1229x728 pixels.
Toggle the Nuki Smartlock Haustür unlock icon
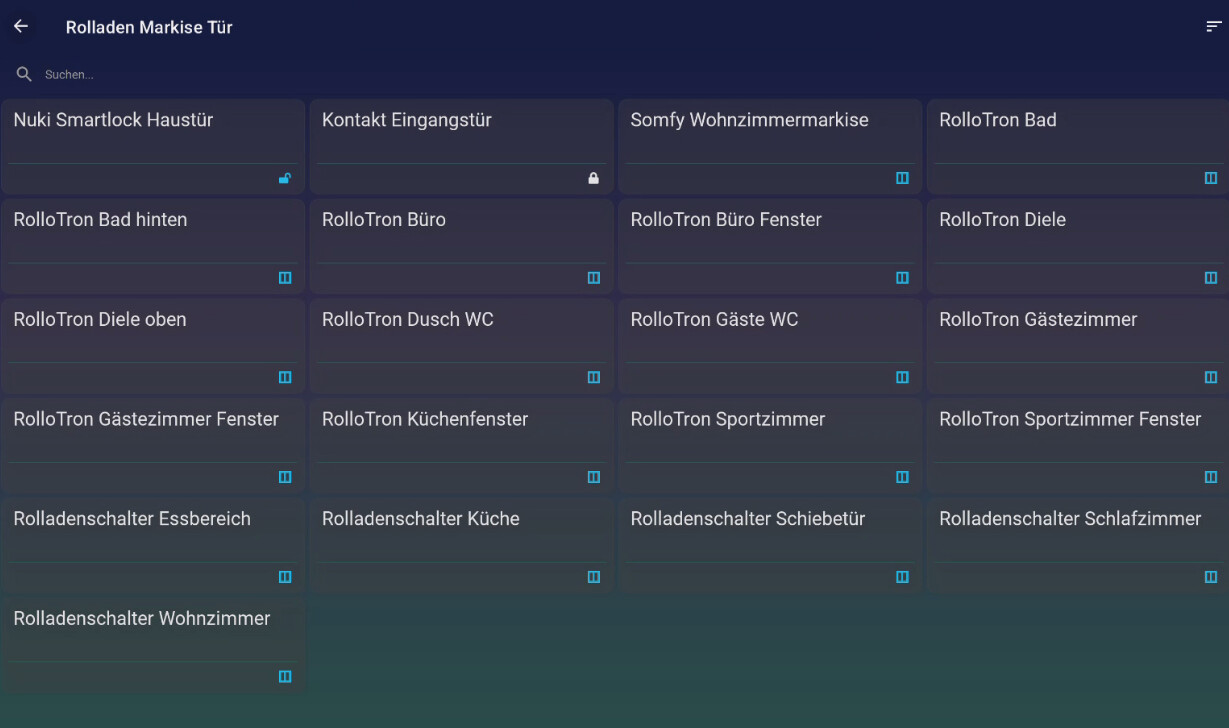[x=285, y=179]
